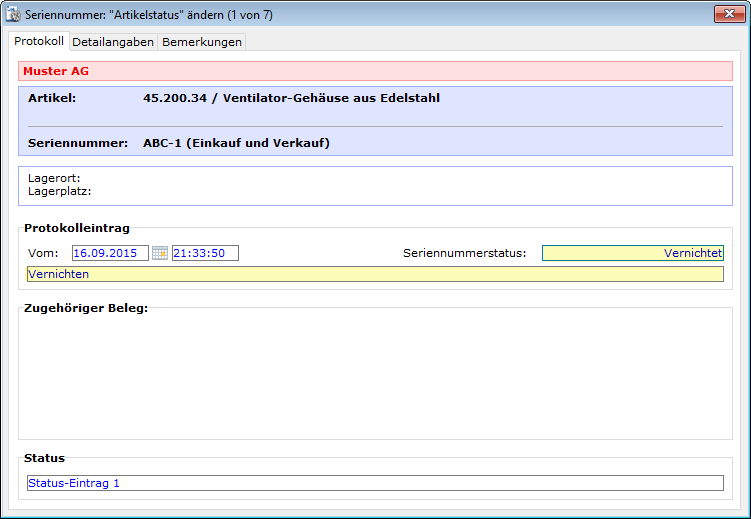Click the date field showing 16.09.2015
Image resolution: width=751 pixels, height=519 pixels.
109,253
